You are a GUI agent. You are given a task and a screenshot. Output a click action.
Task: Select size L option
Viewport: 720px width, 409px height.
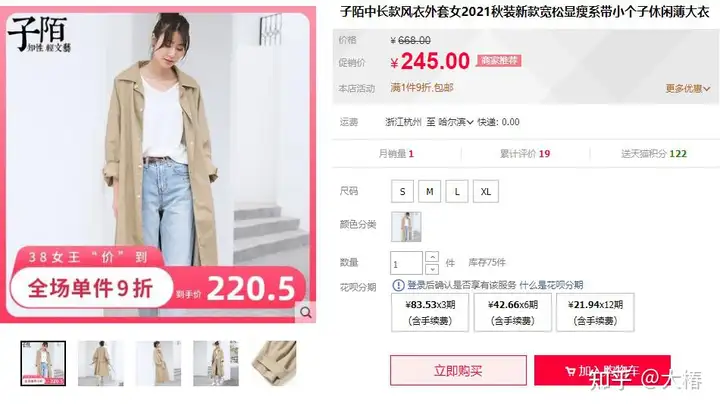(x=457, y=191)
